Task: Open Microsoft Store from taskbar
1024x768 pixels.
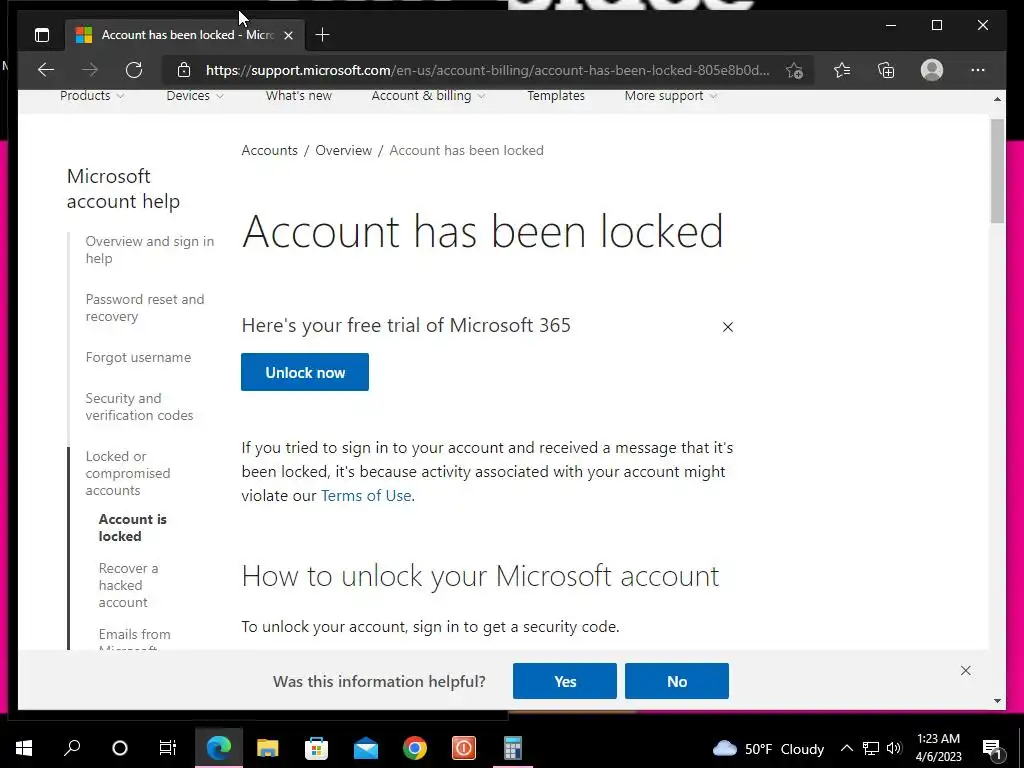Action: pos(316,748)
